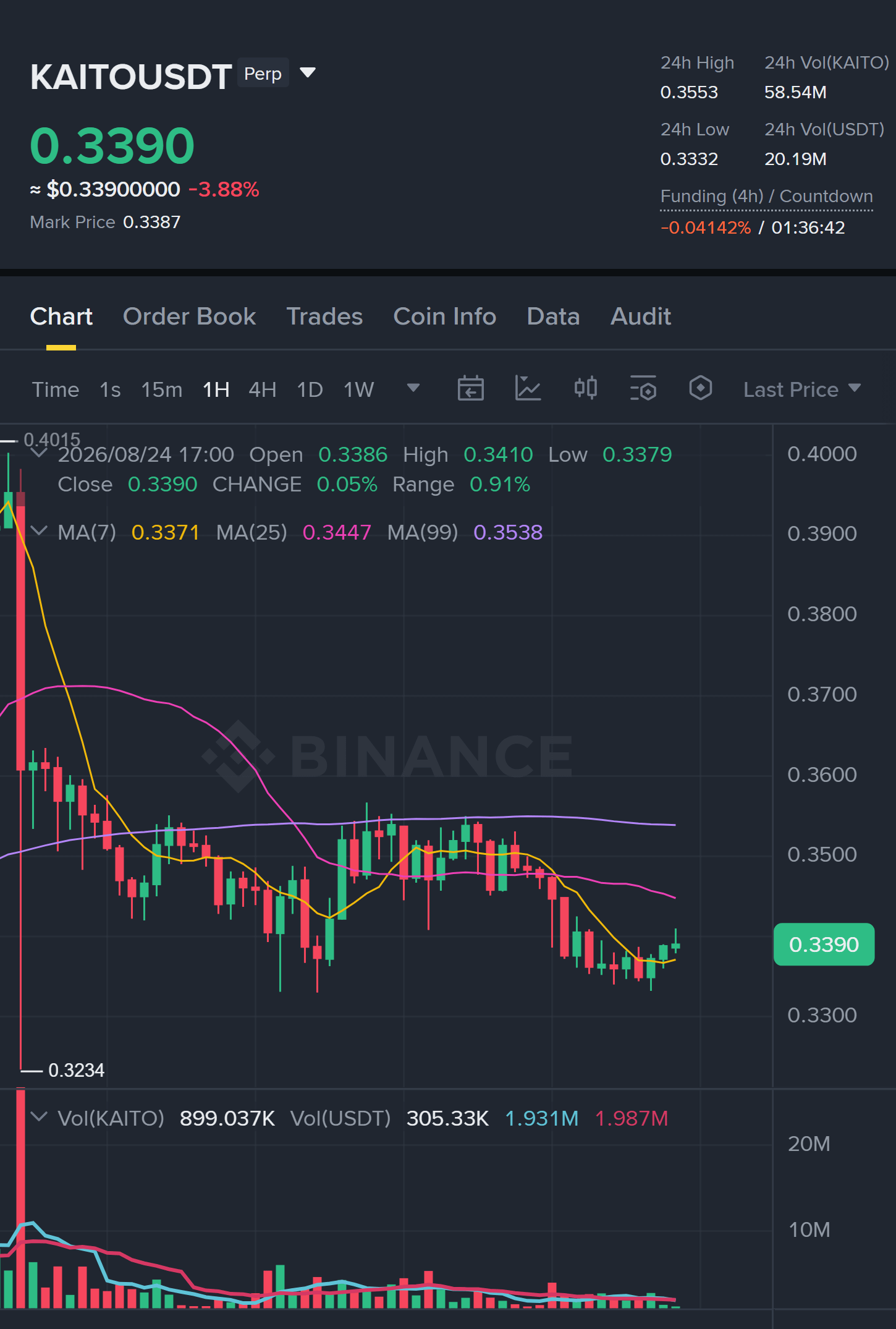Screen dimensions: 896x1329
Task: Click the volume MA value 1.987M
Action: tap(632, 1118)
